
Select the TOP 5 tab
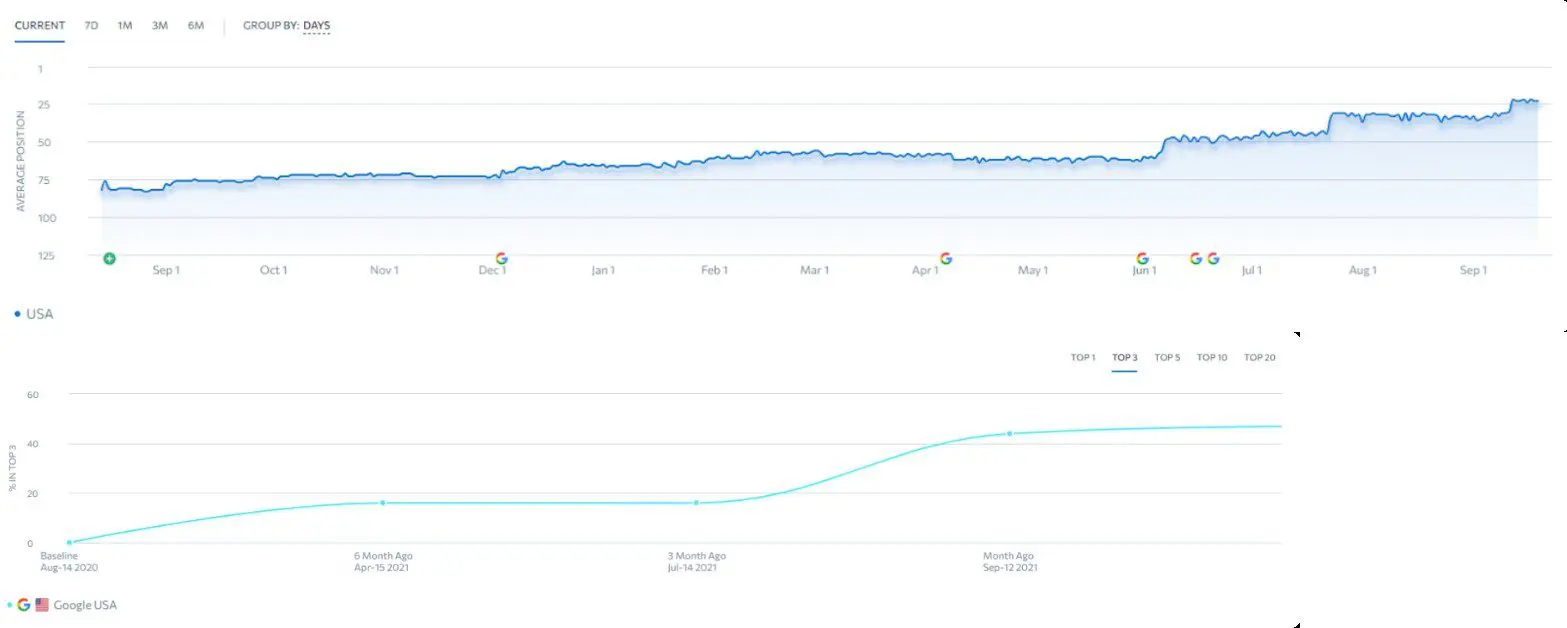click(1167, 357)
